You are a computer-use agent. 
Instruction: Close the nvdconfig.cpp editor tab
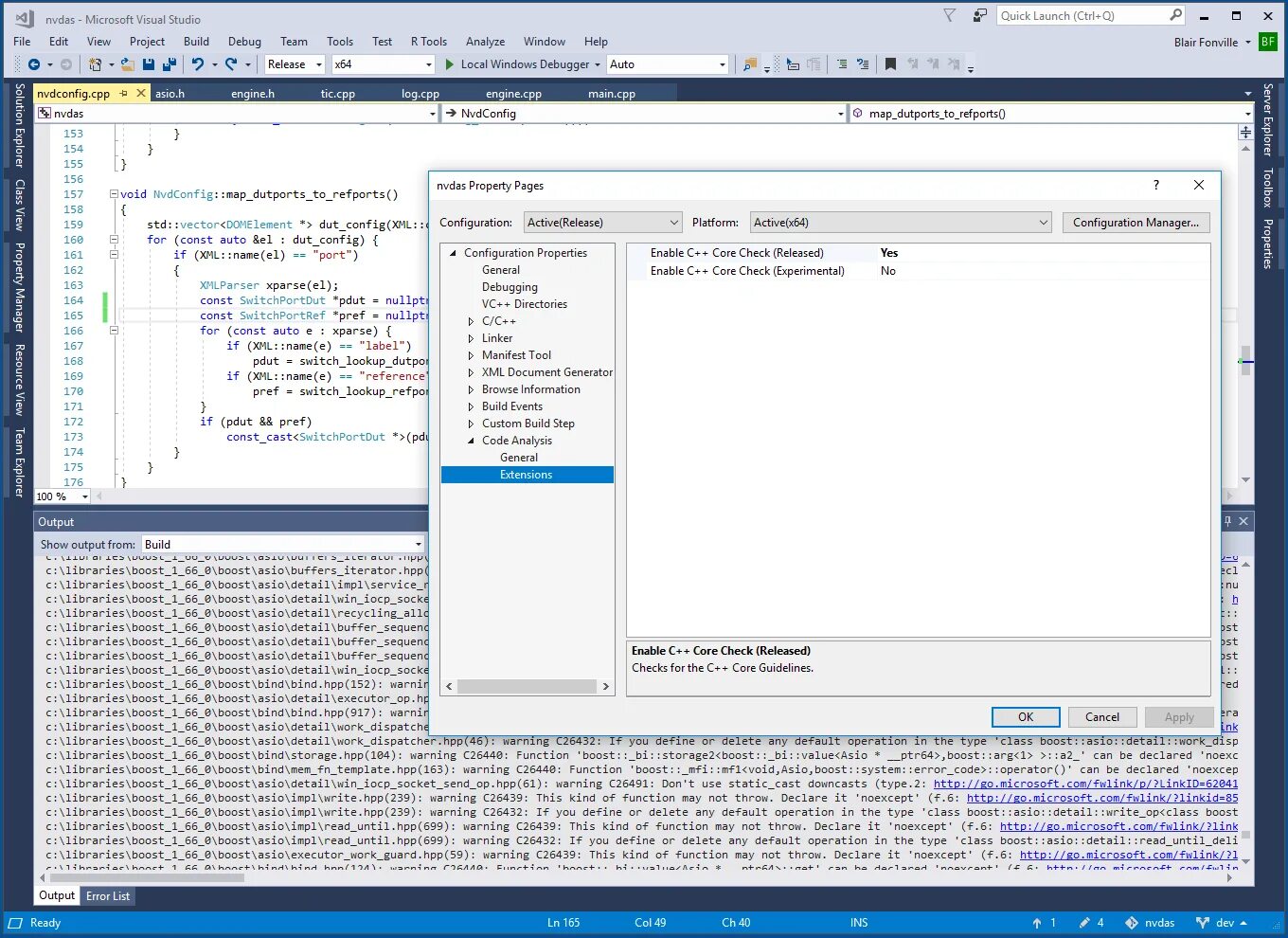141,93
